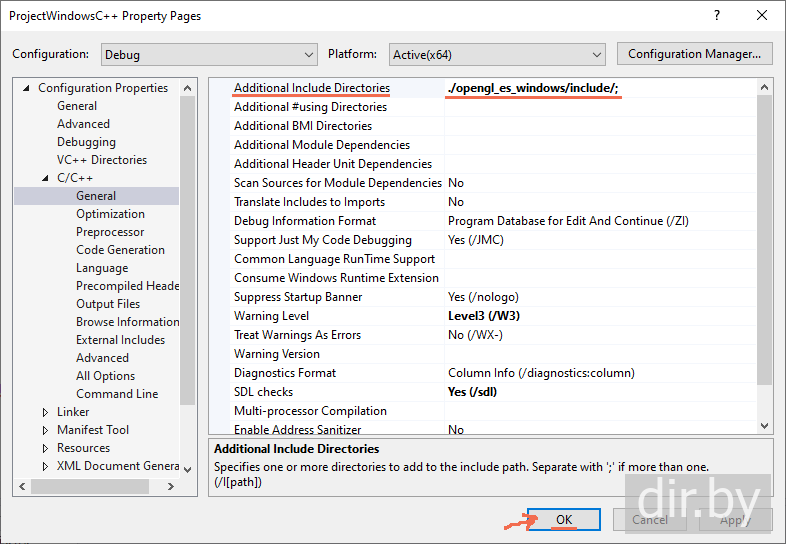This screenshot has width=786, height=544.
Task: Open the Configuration dropdown
Action: (208, 54)
